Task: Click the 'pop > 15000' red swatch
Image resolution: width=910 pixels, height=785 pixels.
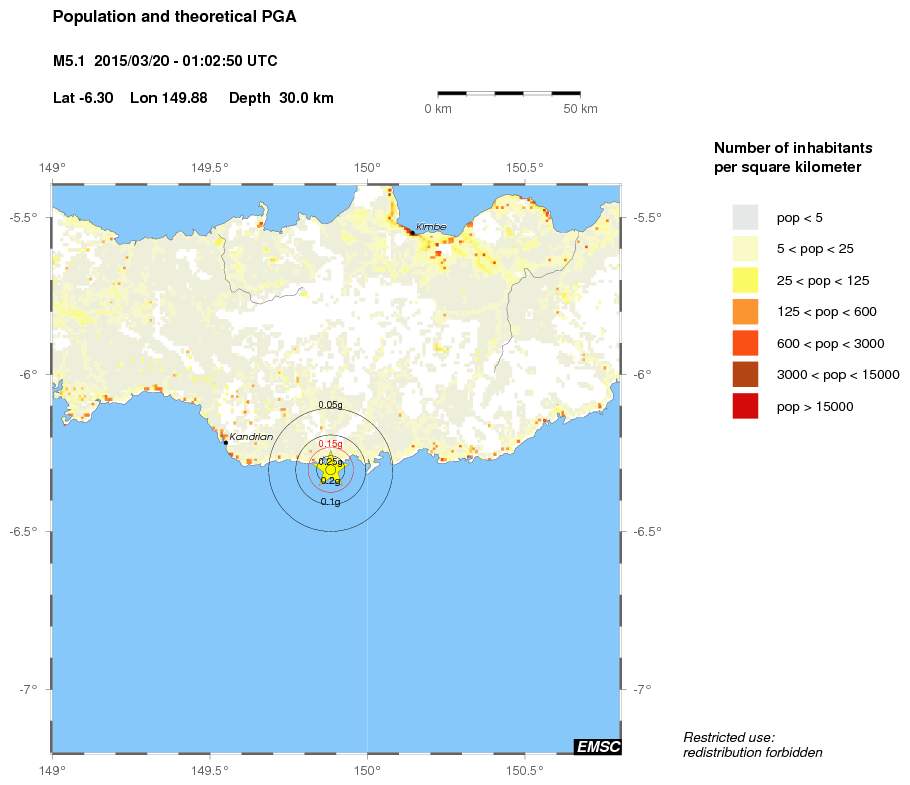Action: [745, 406]
